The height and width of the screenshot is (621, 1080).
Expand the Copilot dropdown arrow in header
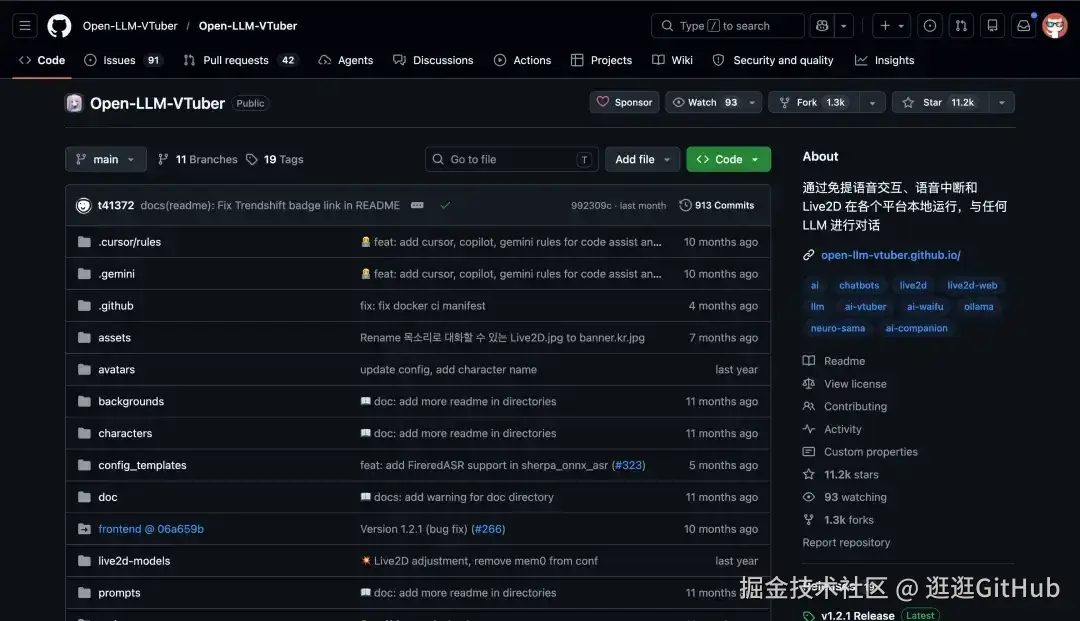tap(844, 26)
